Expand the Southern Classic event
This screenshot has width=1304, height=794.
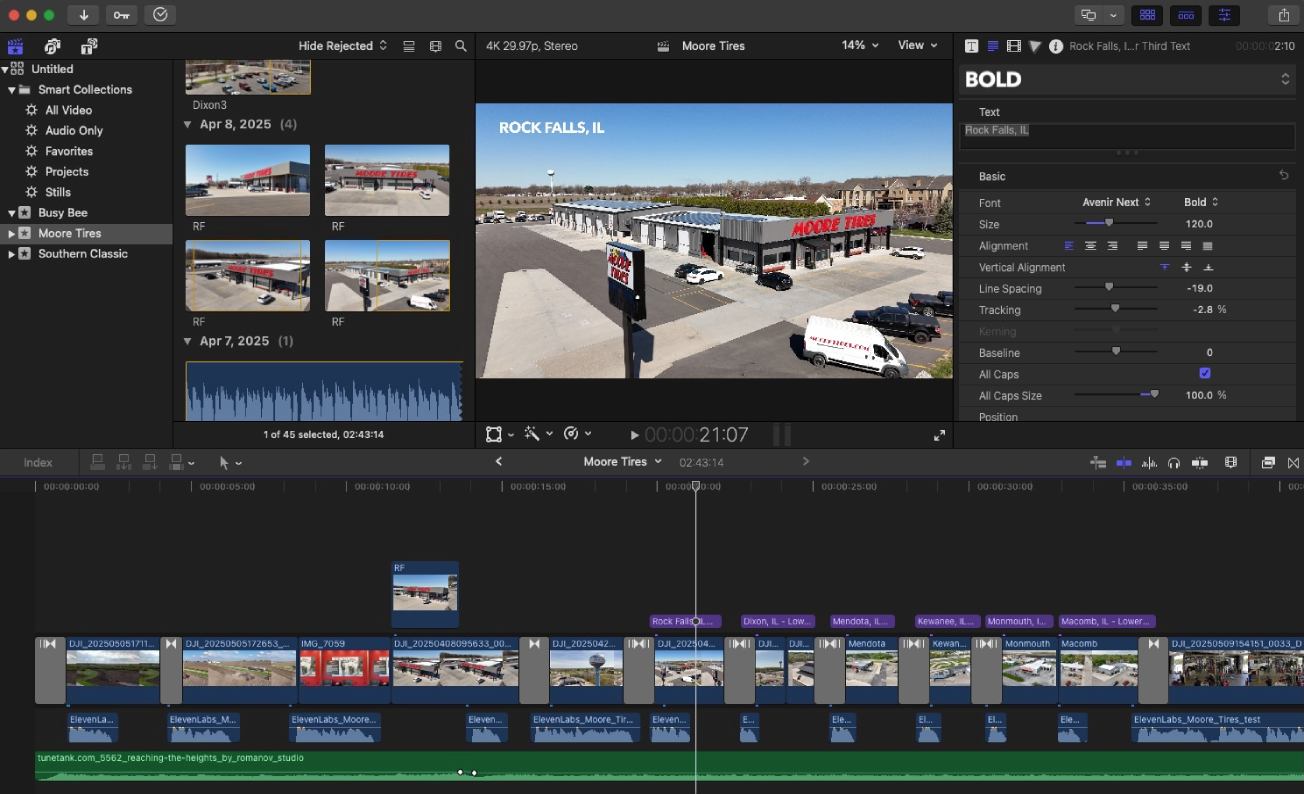[x=11, y=254]
